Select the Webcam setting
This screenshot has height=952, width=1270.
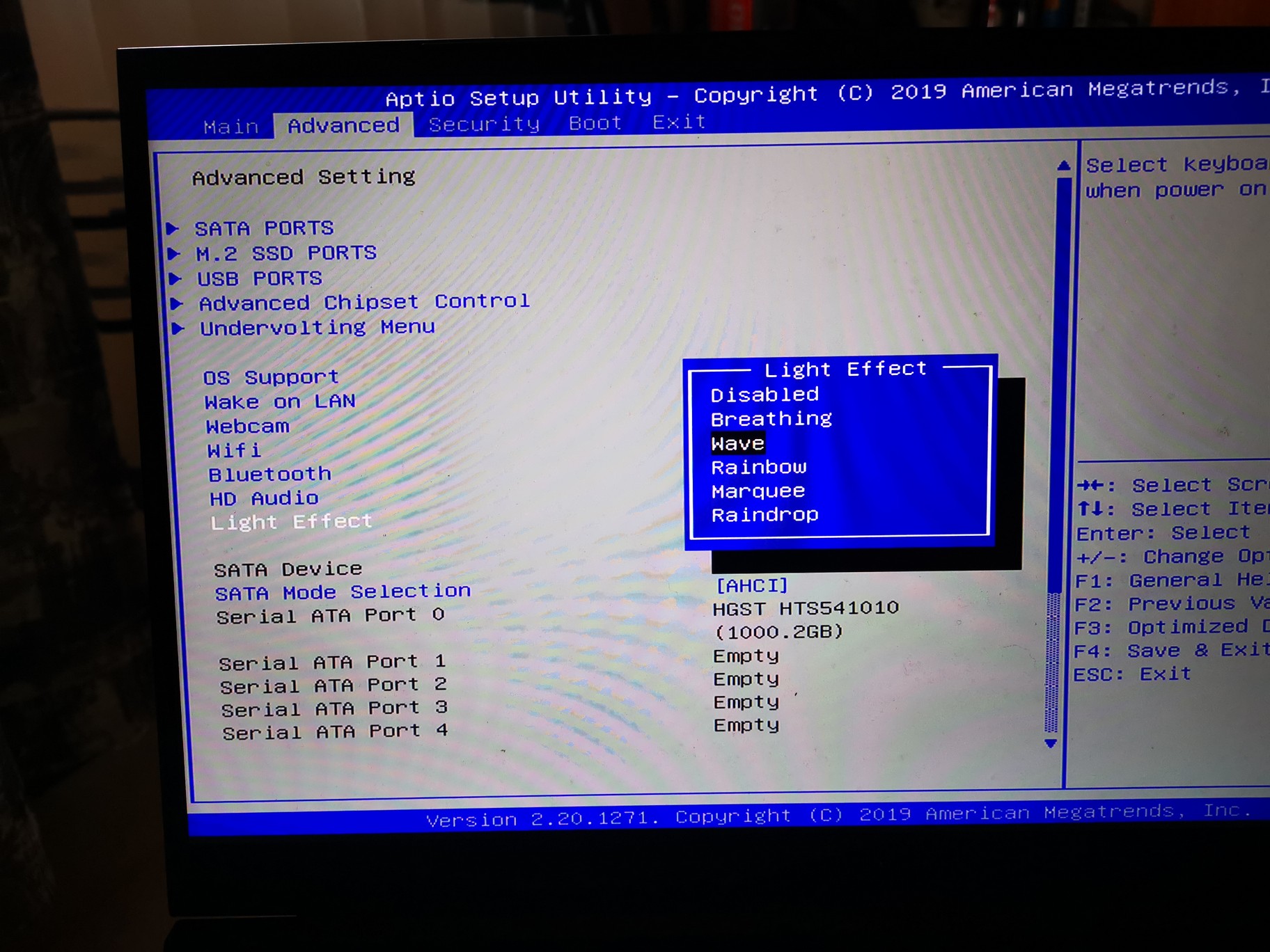click(x=247, y=426)
